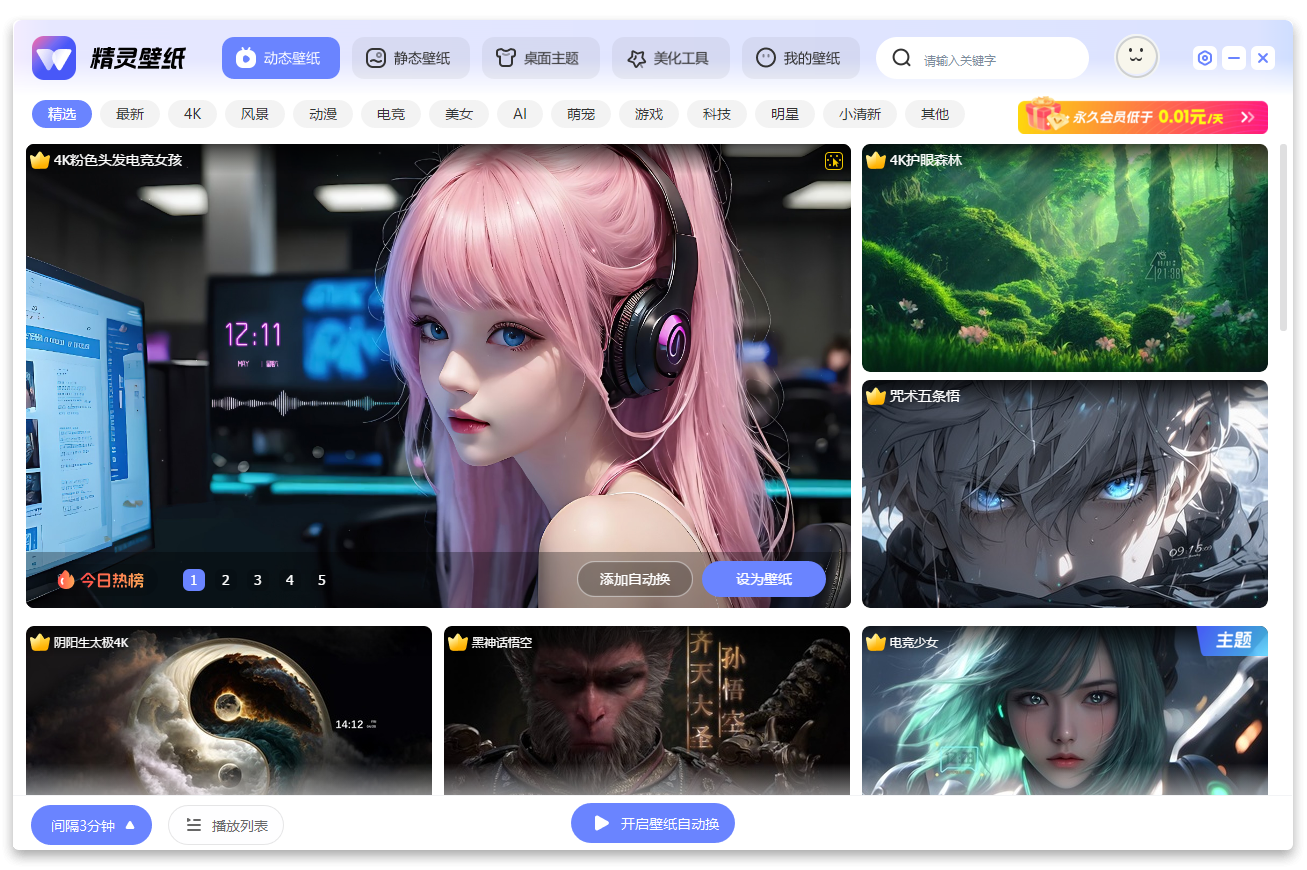1307x870 pixels.
Task: Select the 最新 category filter
Action: tap(130, 114)
